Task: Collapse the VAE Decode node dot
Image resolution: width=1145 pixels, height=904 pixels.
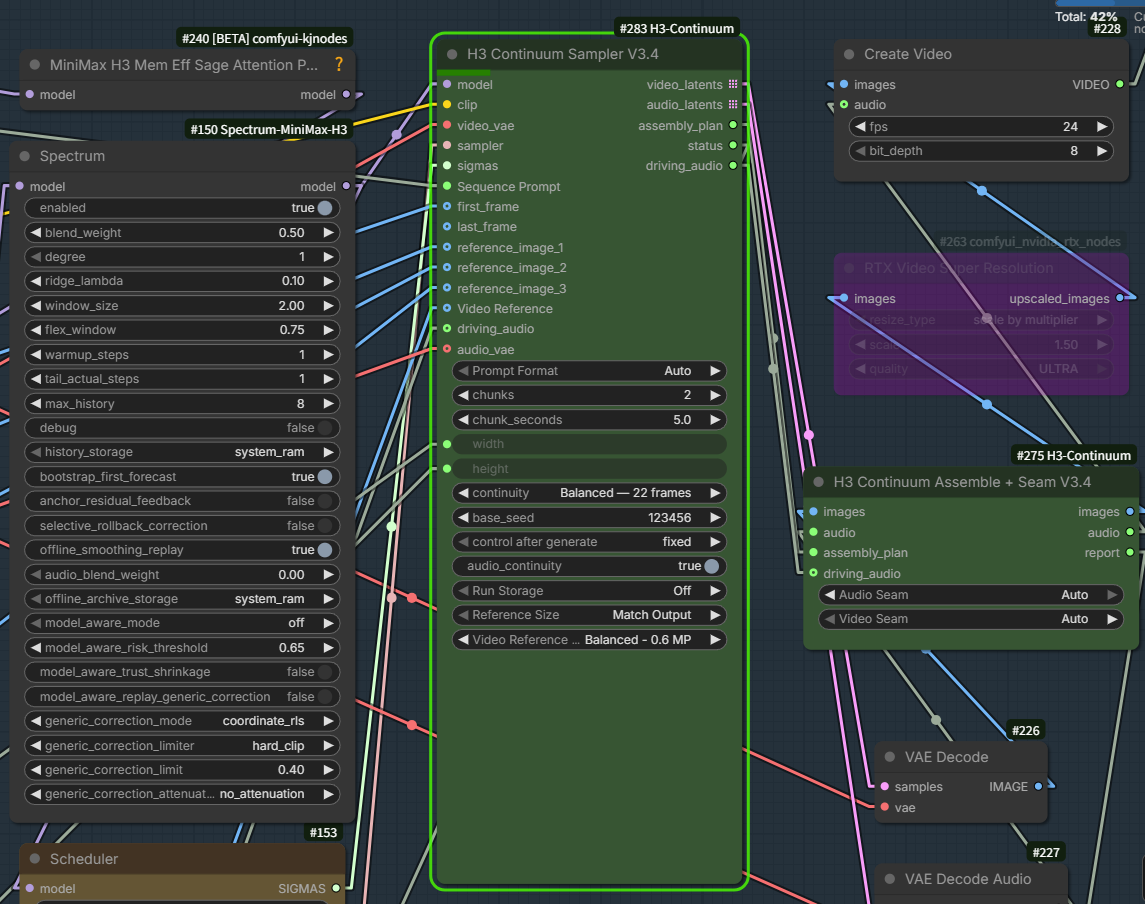Action: coord(889,757)
